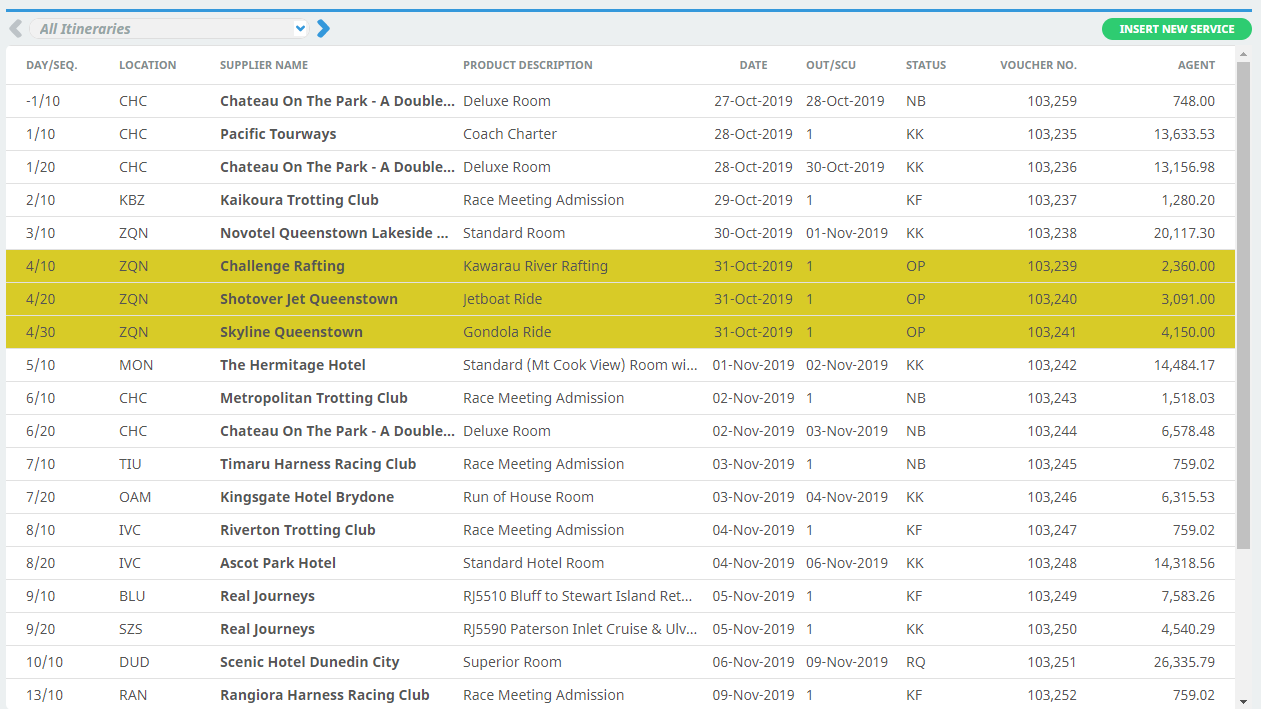Screen dimensions: 1261x709
Task: Select the Timaru Harness Racing Club row
Action: click(620, 464)
